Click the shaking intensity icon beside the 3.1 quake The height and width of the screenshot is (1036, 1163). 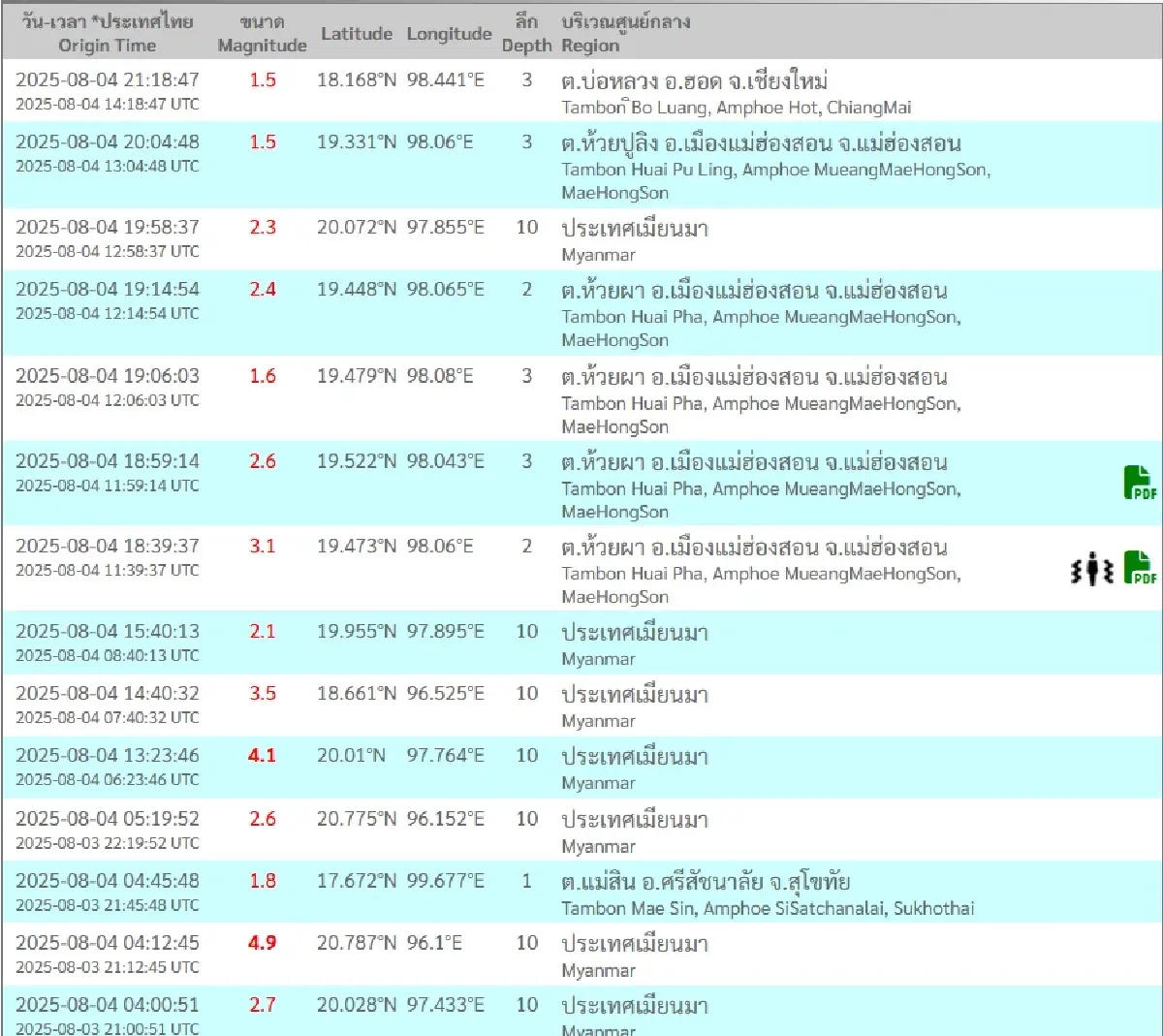click(1092, 569)
